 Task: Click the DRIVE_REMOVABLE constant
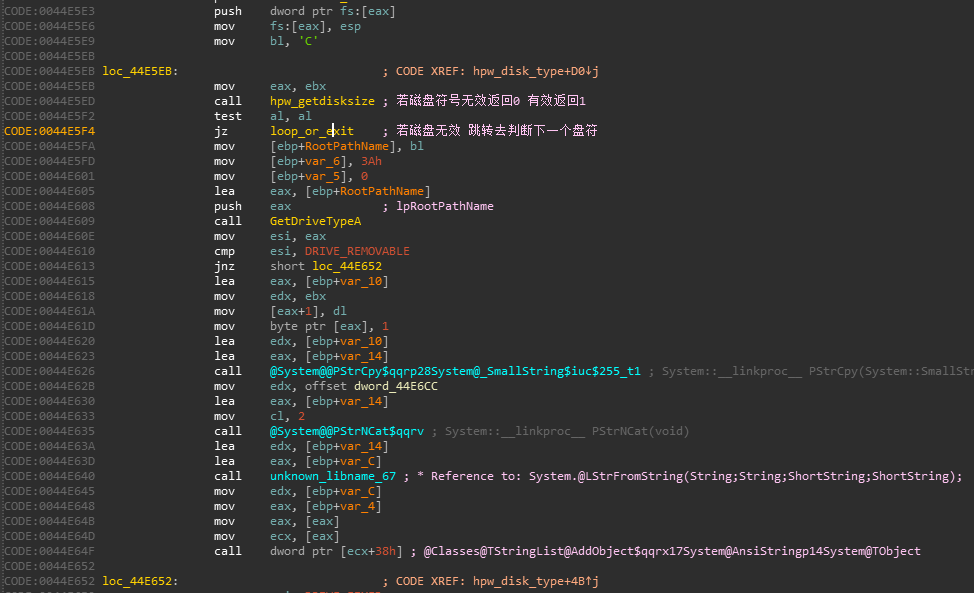click(x=357, y=251)
